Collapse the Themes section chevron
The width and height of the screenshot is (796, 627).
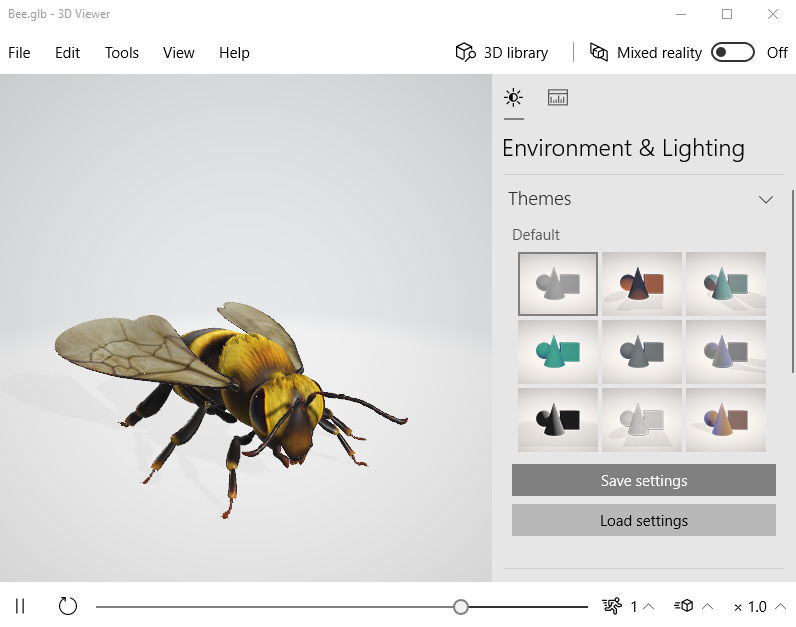pyautogui.click(x=766, y=199)
